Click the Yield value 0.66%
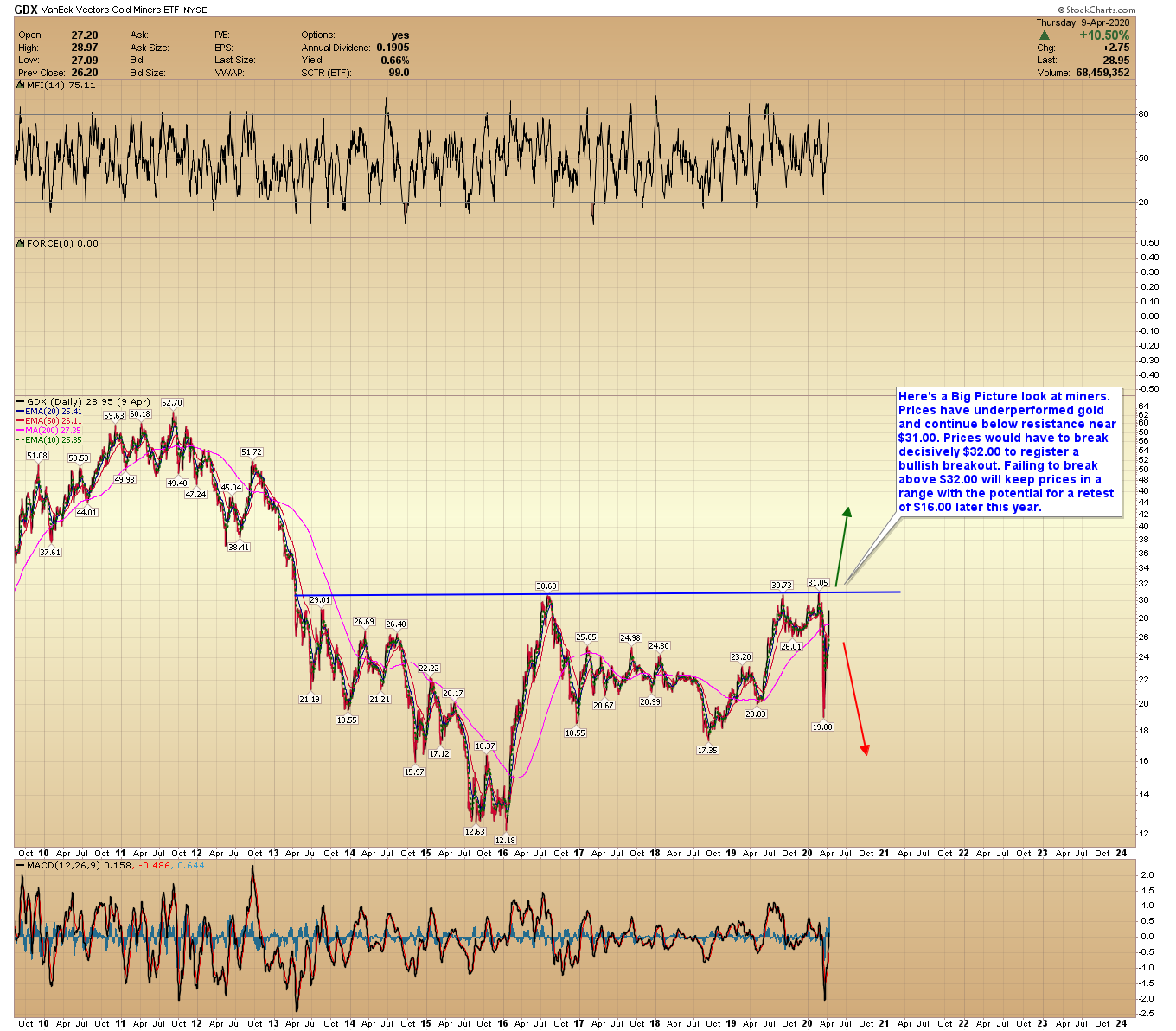 395,60
